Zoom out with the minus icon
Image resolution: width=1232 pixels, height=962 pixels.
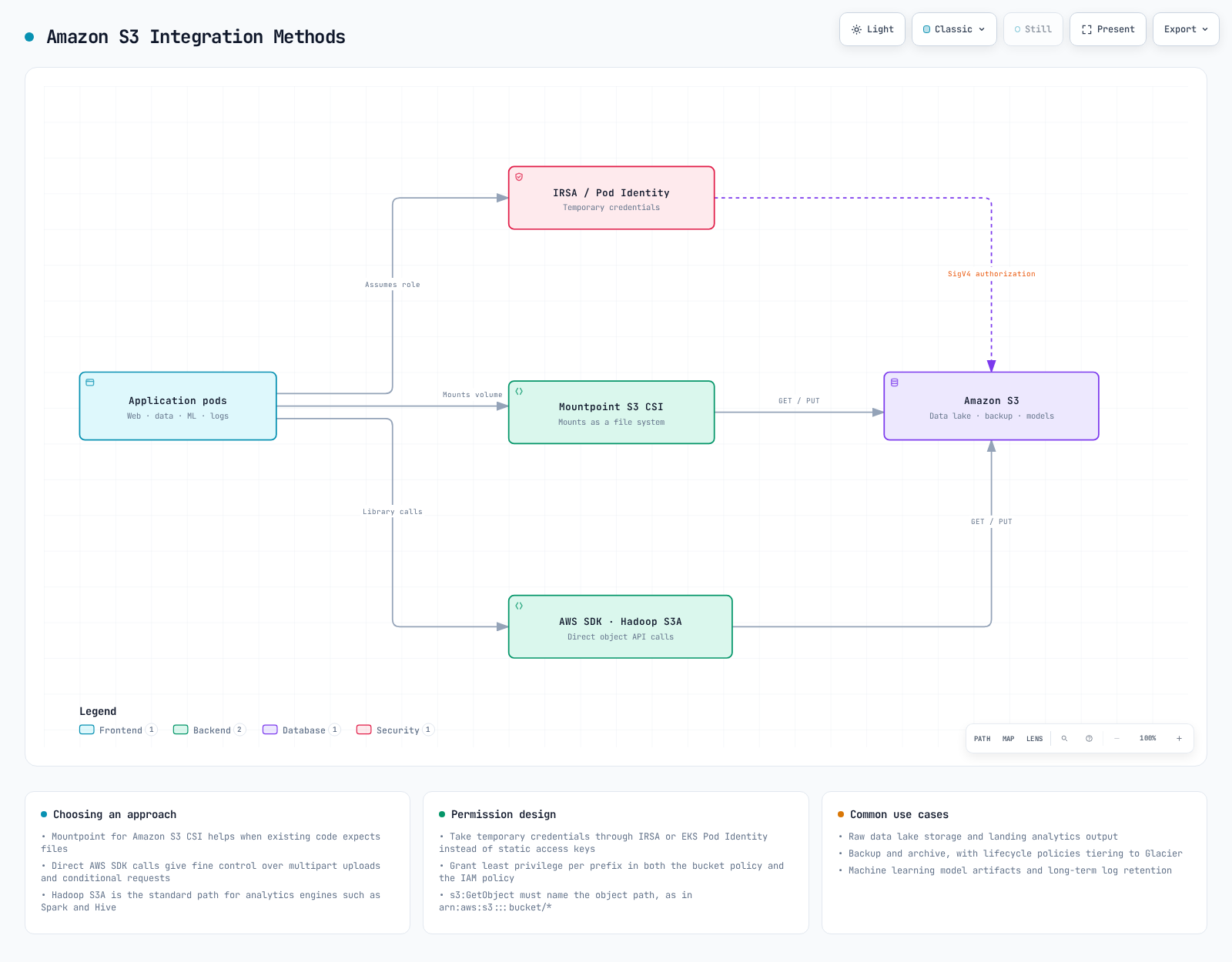(x=1116, y=739)
